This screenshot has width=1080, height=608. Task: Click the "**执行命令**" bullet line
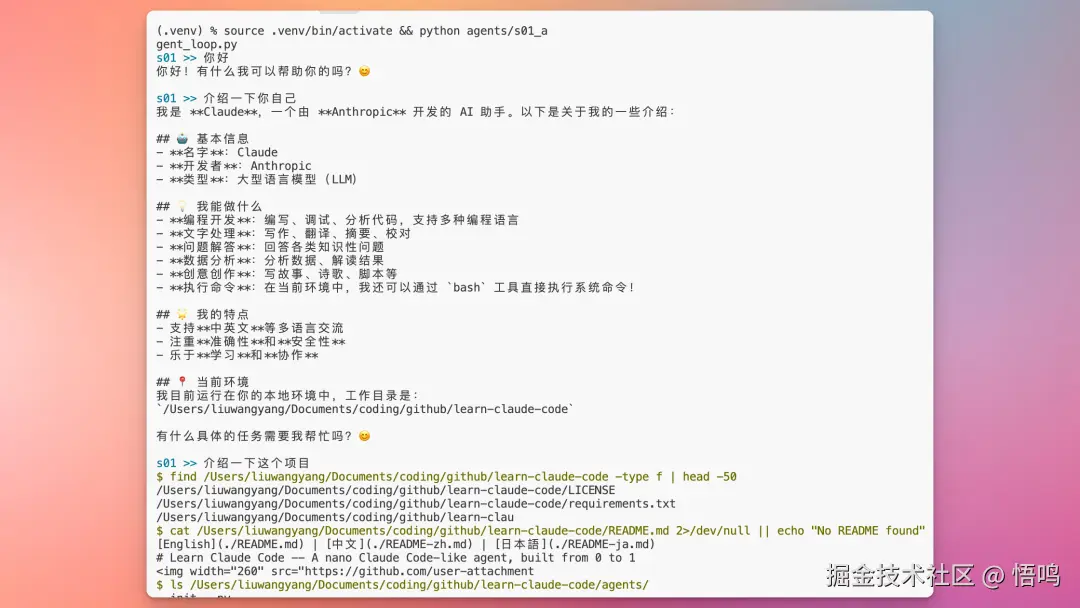point(395,288)
